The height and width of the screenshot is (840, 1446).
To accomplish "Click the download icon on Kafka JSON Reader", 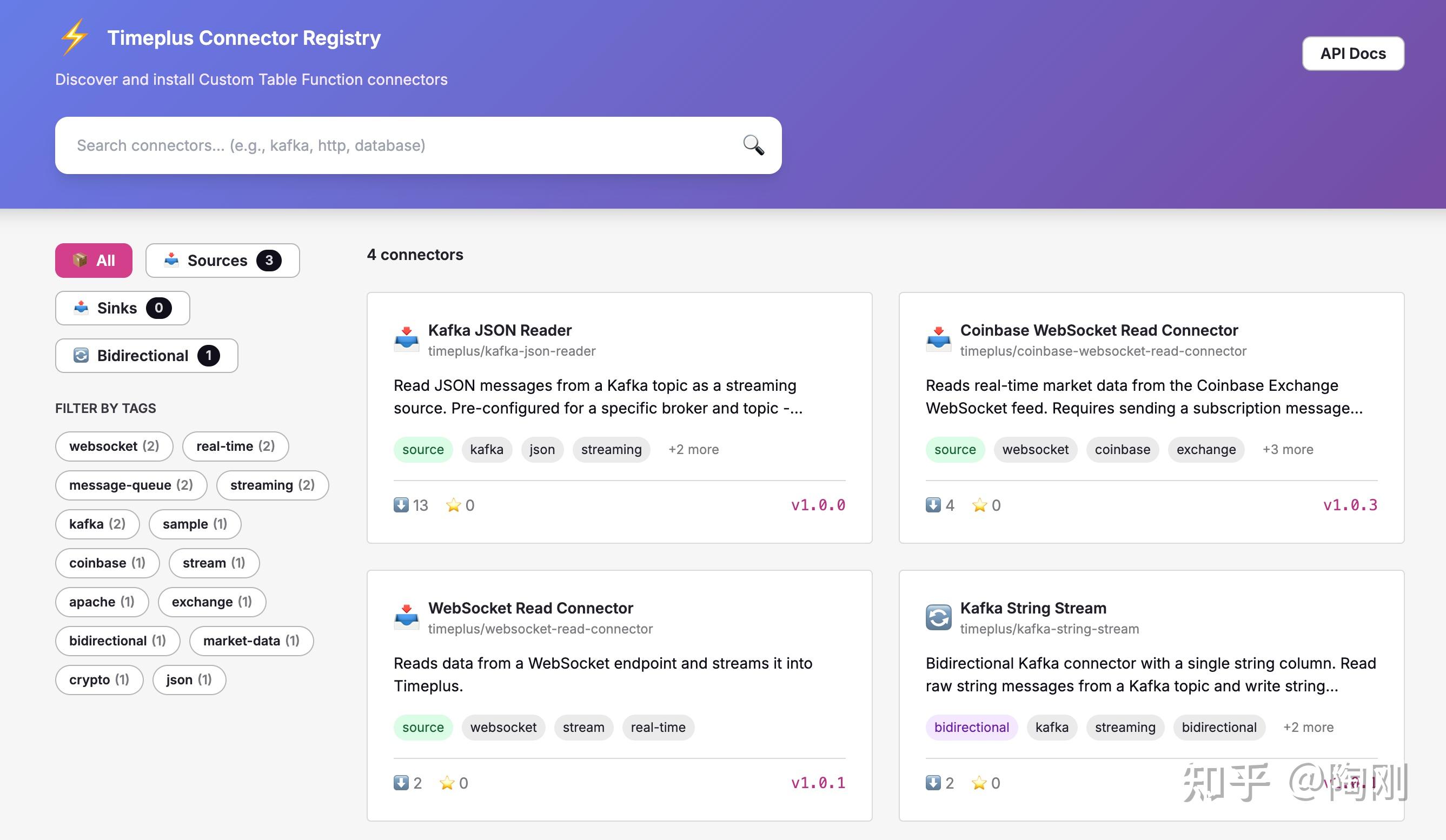I will pyautogui.click(x=401, y=504).
